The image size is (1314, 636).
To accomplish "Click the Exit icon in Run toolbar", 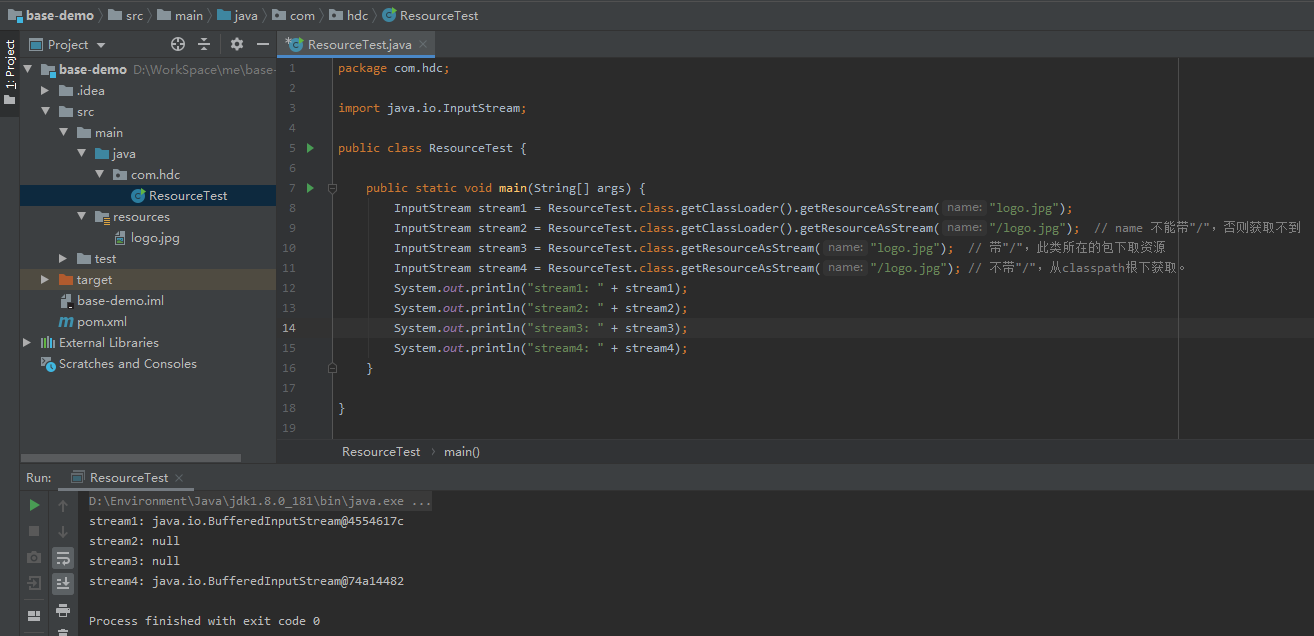I will pyautogui.click(x=34, y=583).
